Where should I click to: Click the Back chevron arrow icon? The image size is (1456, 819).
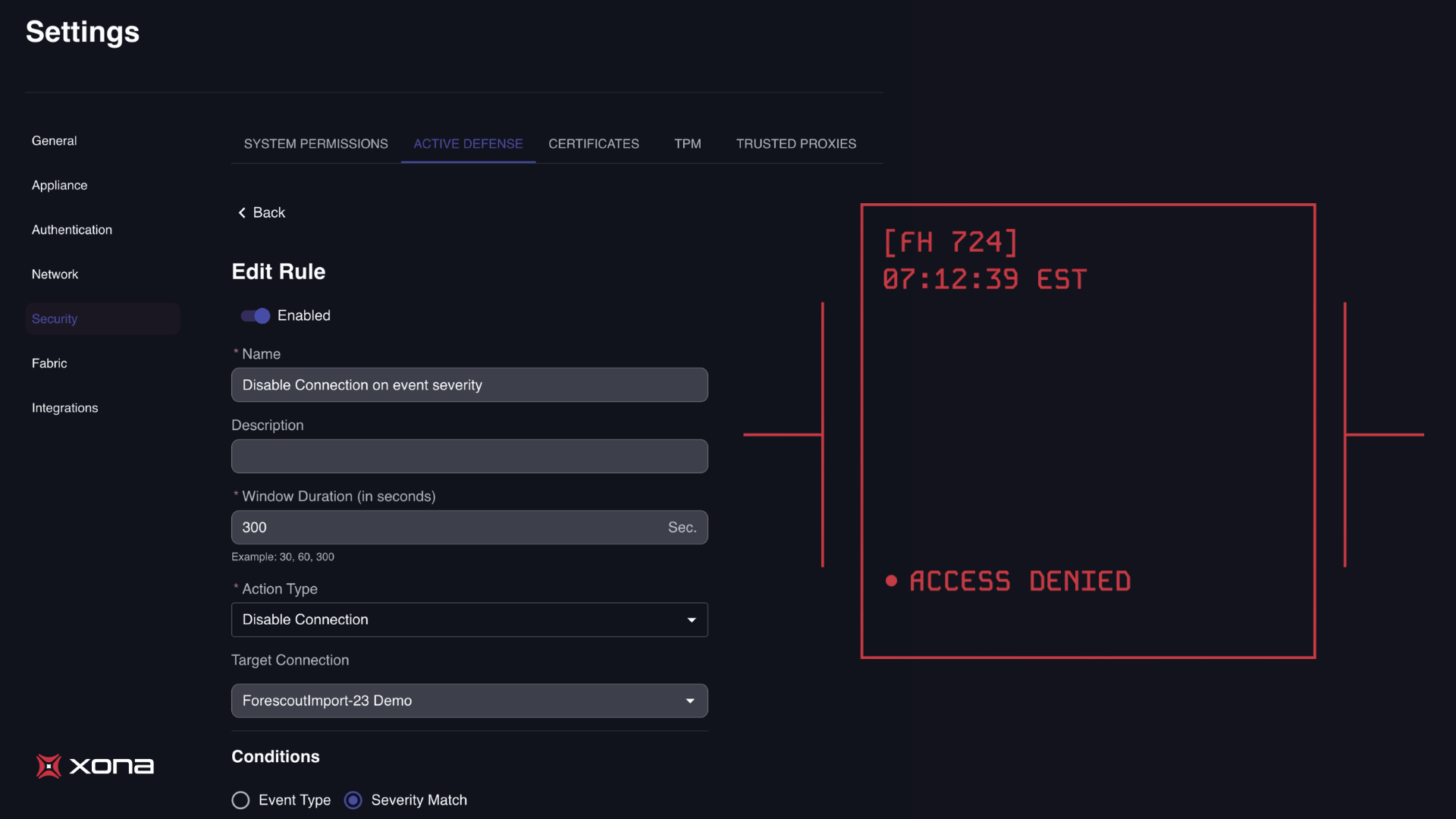[x=242, y=213]
